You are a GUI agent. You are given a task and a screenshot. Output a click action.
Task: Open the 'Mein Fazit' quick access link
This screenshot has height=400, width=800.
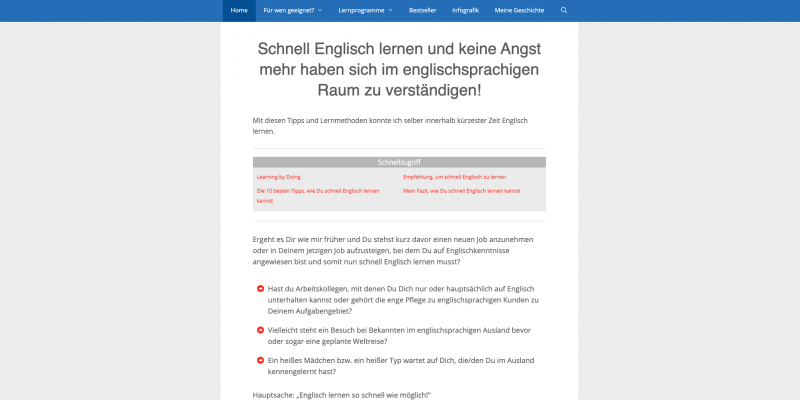(x=461, y=190)
